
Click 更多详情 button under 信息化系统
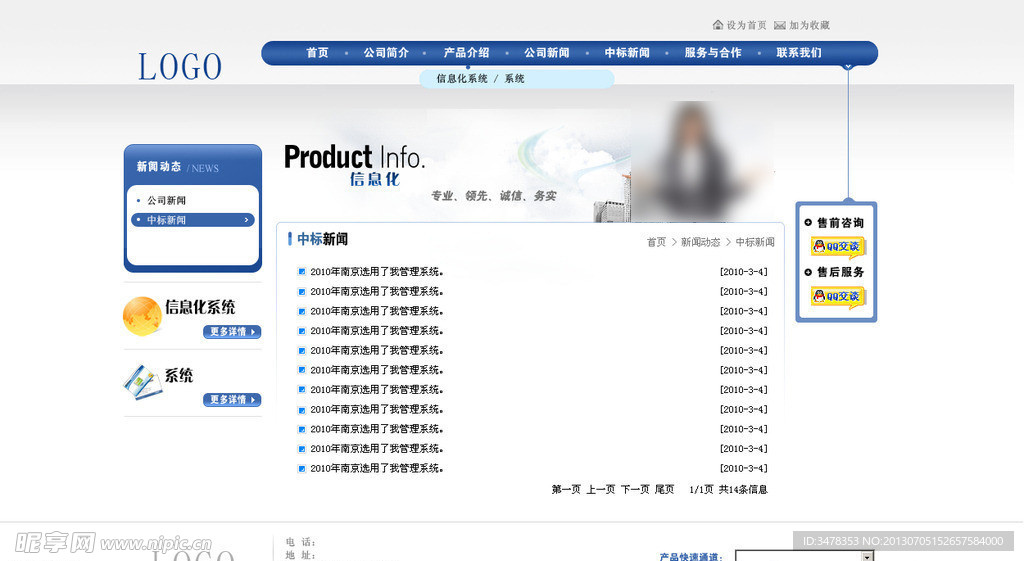(232, 332)
